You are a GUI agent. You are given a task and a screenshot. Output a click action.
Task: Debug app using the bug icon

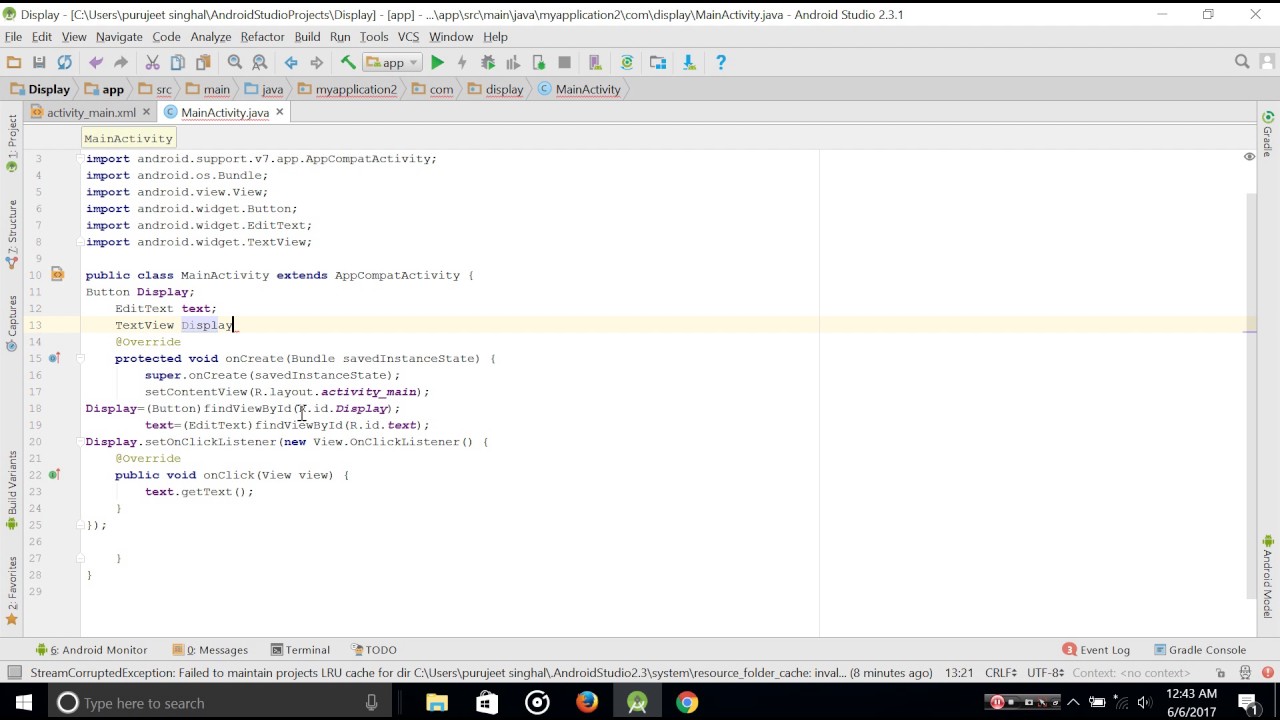click(488, 62)
